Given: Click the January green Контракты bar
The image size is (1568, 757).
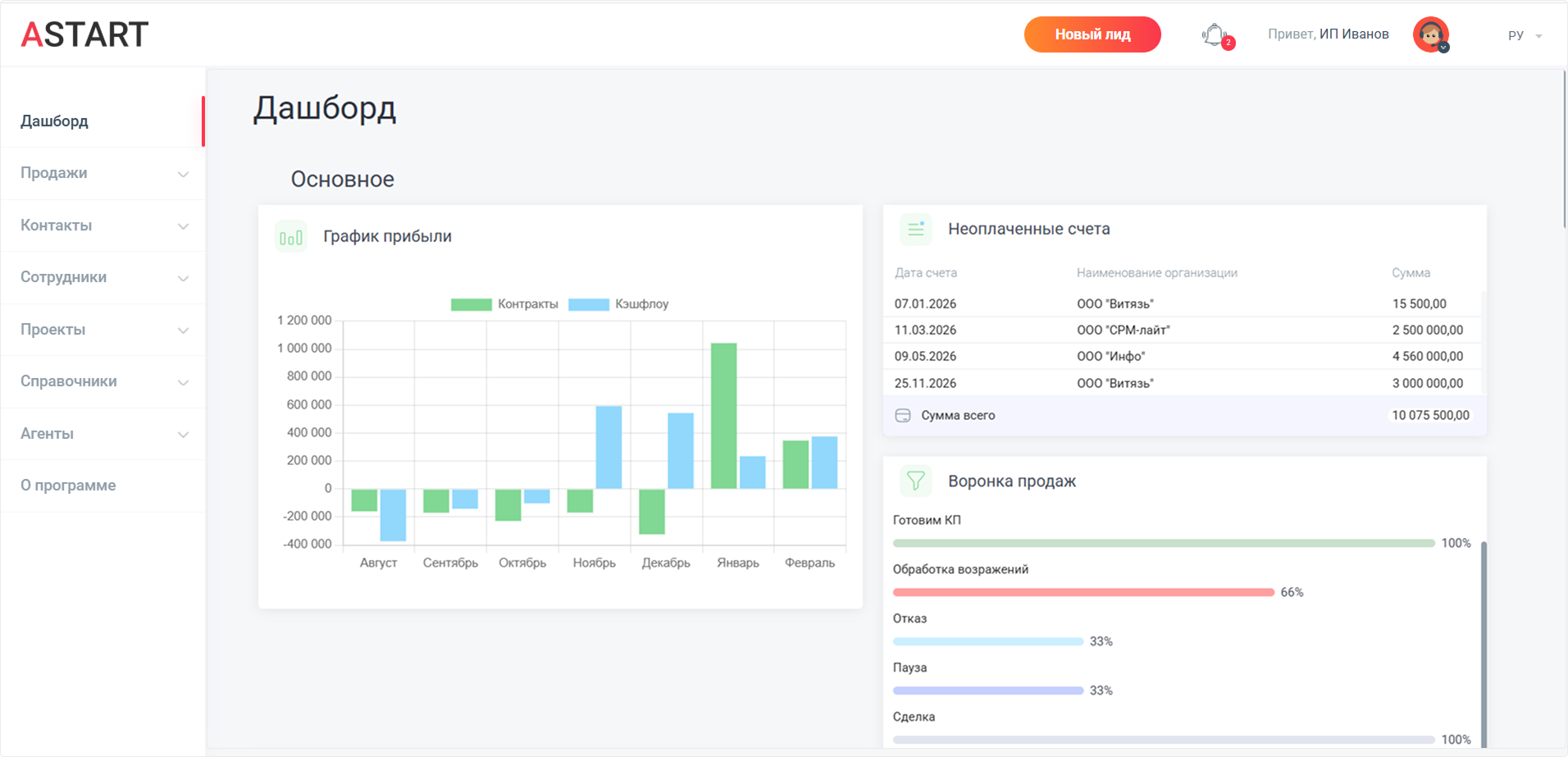Looking at the screenshot, I should pyautogui.click(x=723, y=416).
